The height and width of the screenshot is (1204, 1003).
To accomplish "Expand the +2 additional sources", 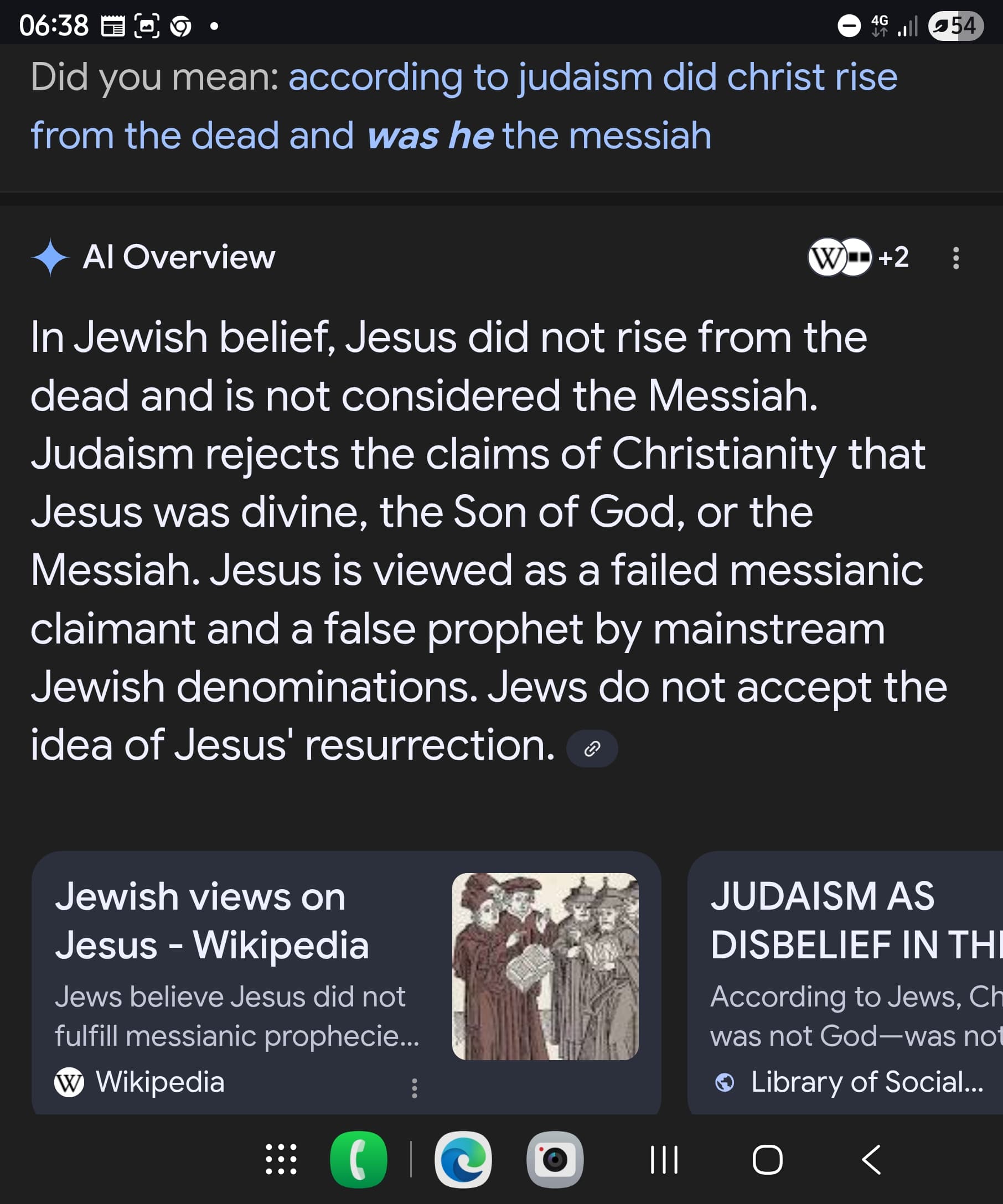I will coord(893,257).
